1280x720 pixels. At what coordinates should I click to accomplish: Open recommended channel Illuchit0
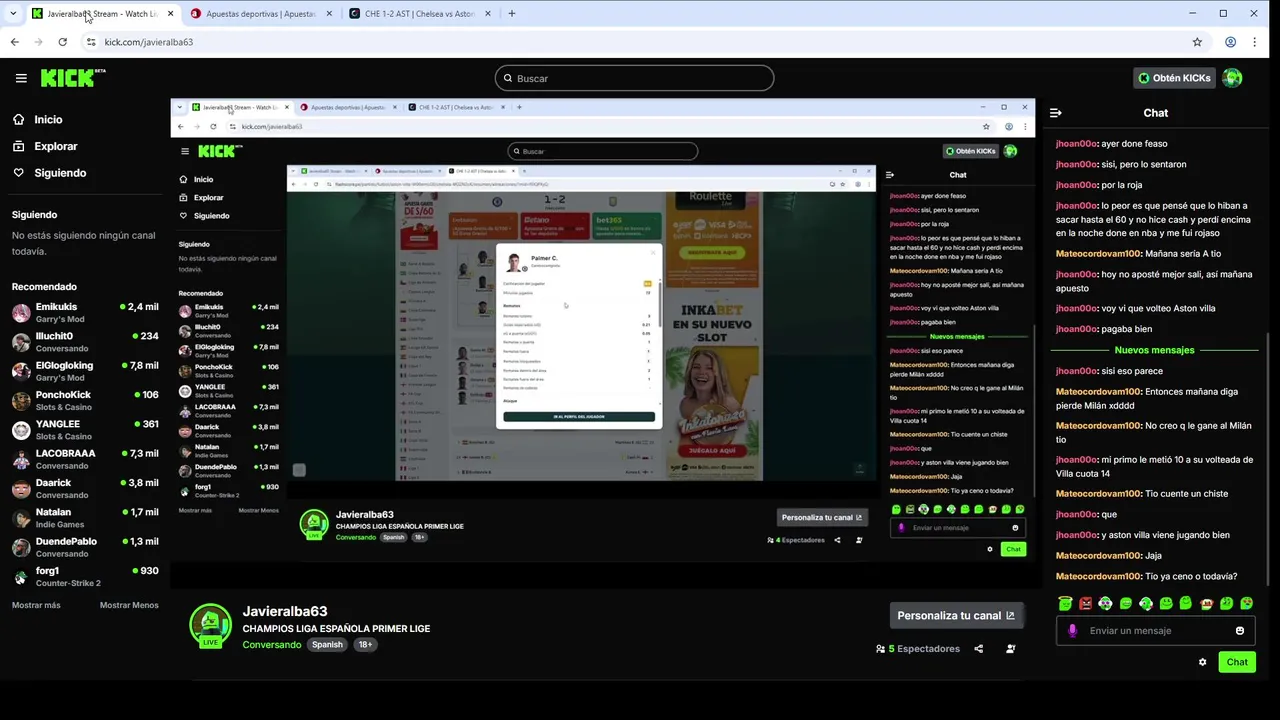click(85, 342)
